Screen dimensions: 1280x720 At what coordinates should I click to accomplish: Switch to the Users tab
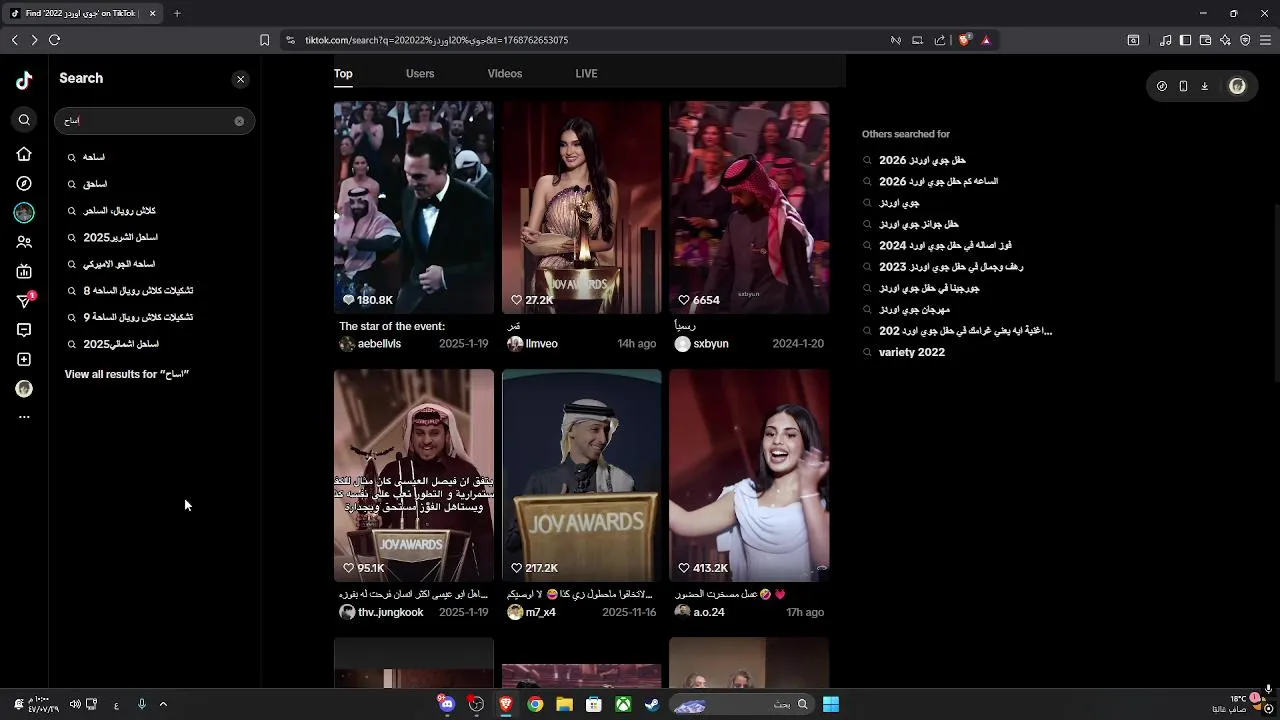420,73
